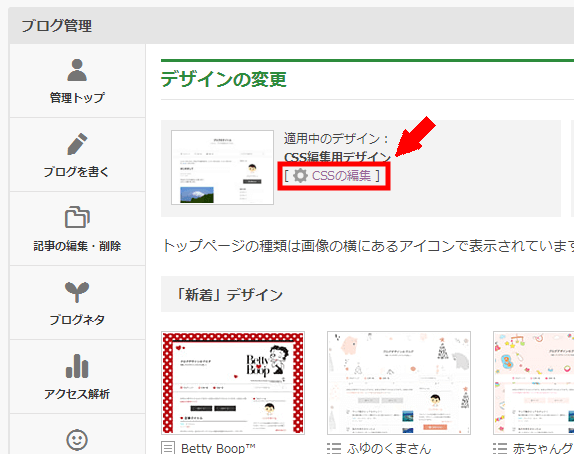Click the ふゆのくまさん design name

click(x=389, y=448)
